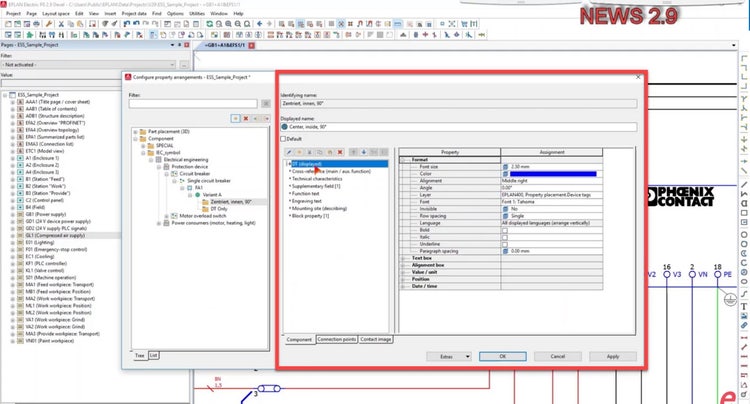Click the red delete icon above the arrangement tree
The image size is (750, 404).
[247, 118]
